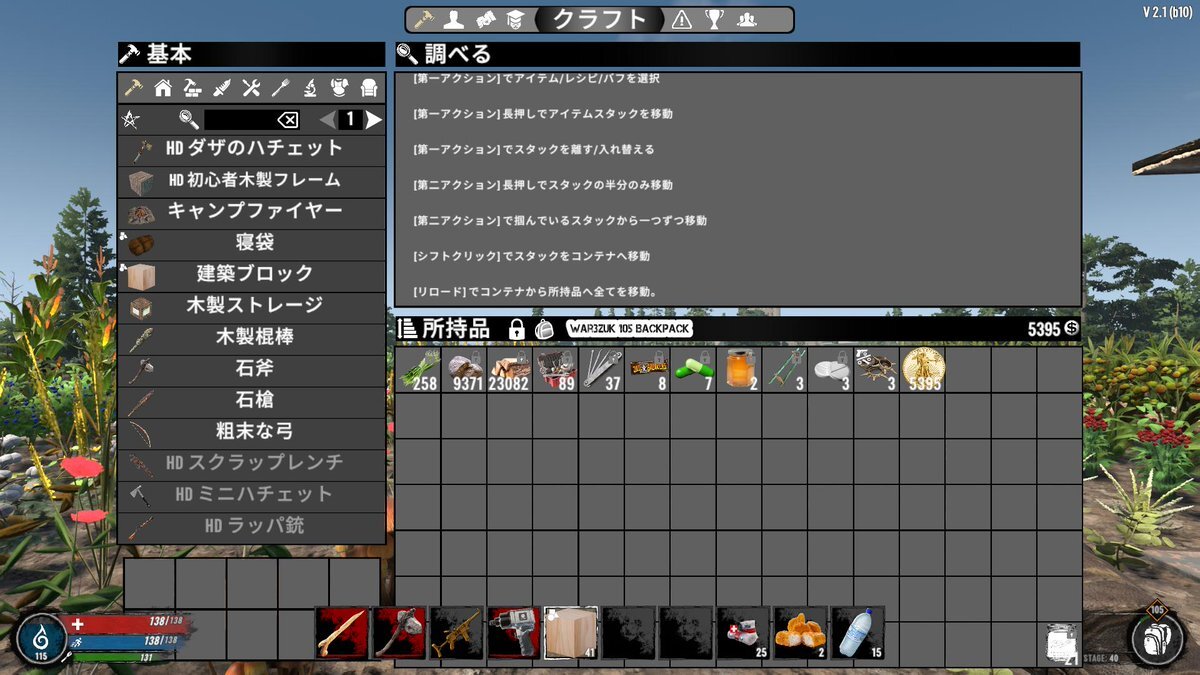Viewport: 1200px width, 675px height.
Task: Select the house building category filter
Action: point(163,88)
